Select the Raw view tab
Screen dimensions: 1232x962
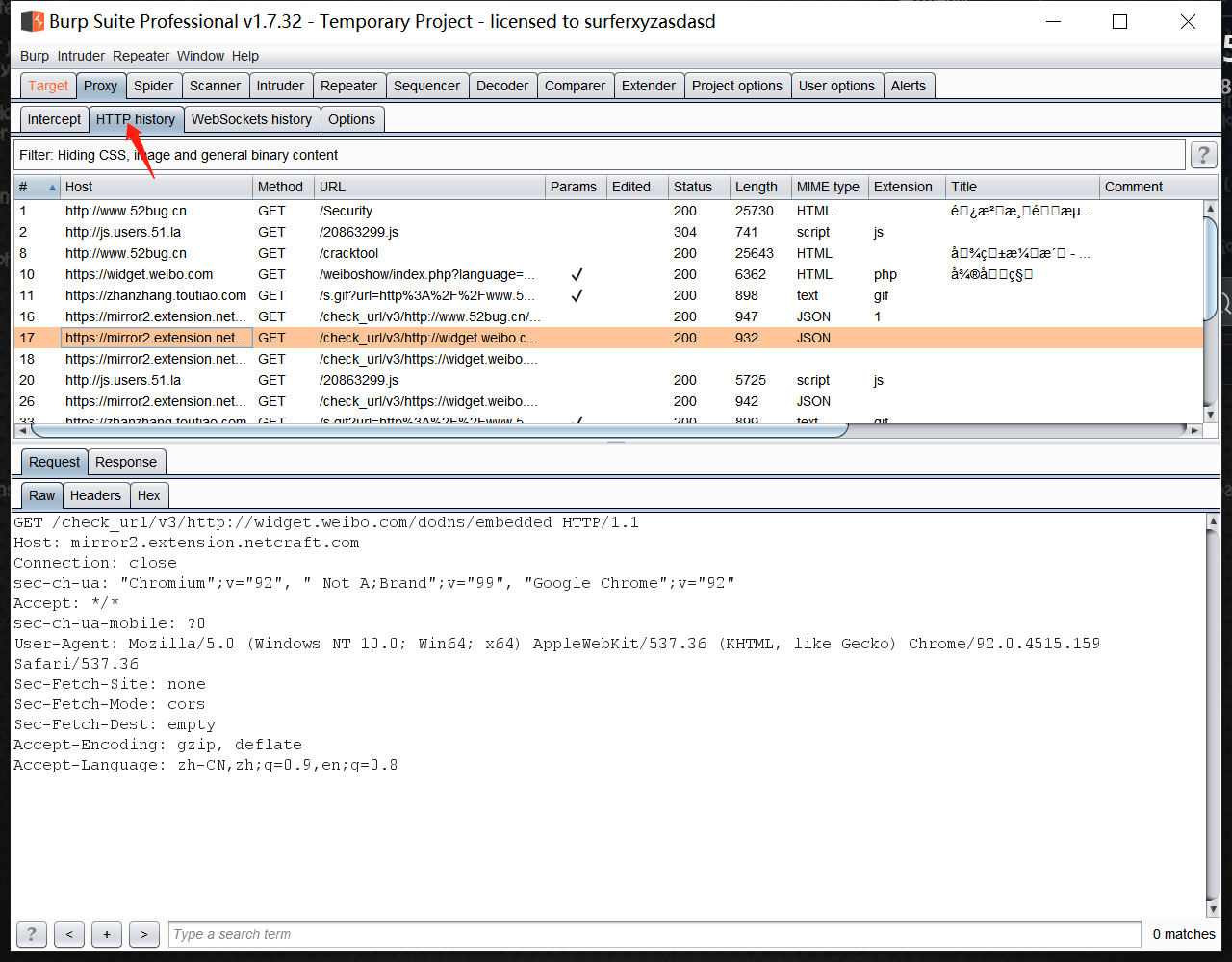42,495
